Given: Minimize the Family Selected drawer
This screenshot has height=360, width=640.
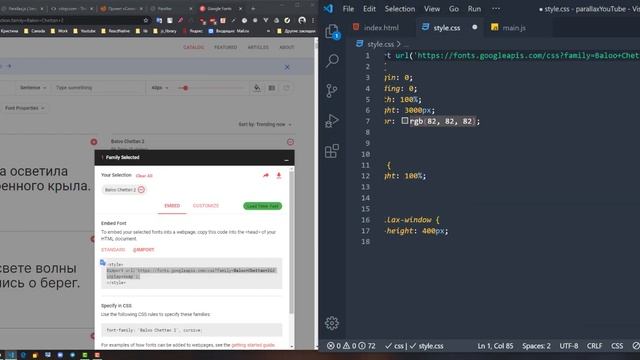Looking at the screenshot, I should pos(286,159).
